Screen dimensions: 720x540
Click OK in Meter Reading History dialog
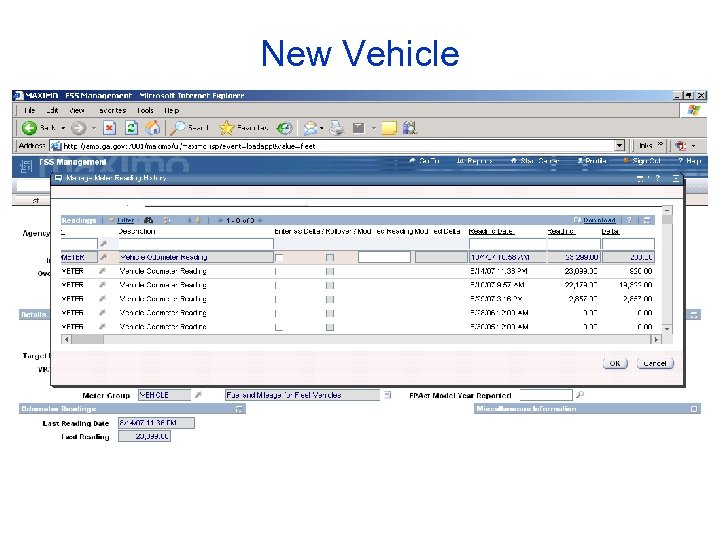click(x=615, y=363)
